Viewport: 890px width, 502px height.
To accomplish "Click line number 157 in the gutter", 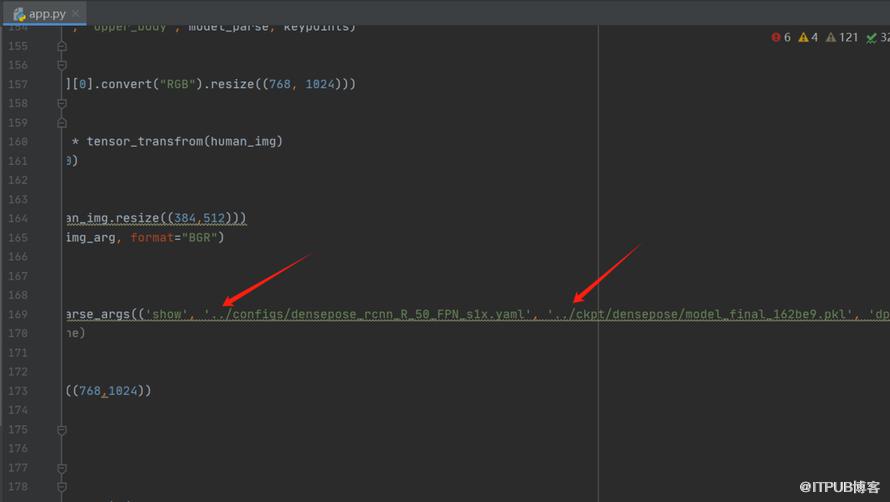I will [18, 84].
